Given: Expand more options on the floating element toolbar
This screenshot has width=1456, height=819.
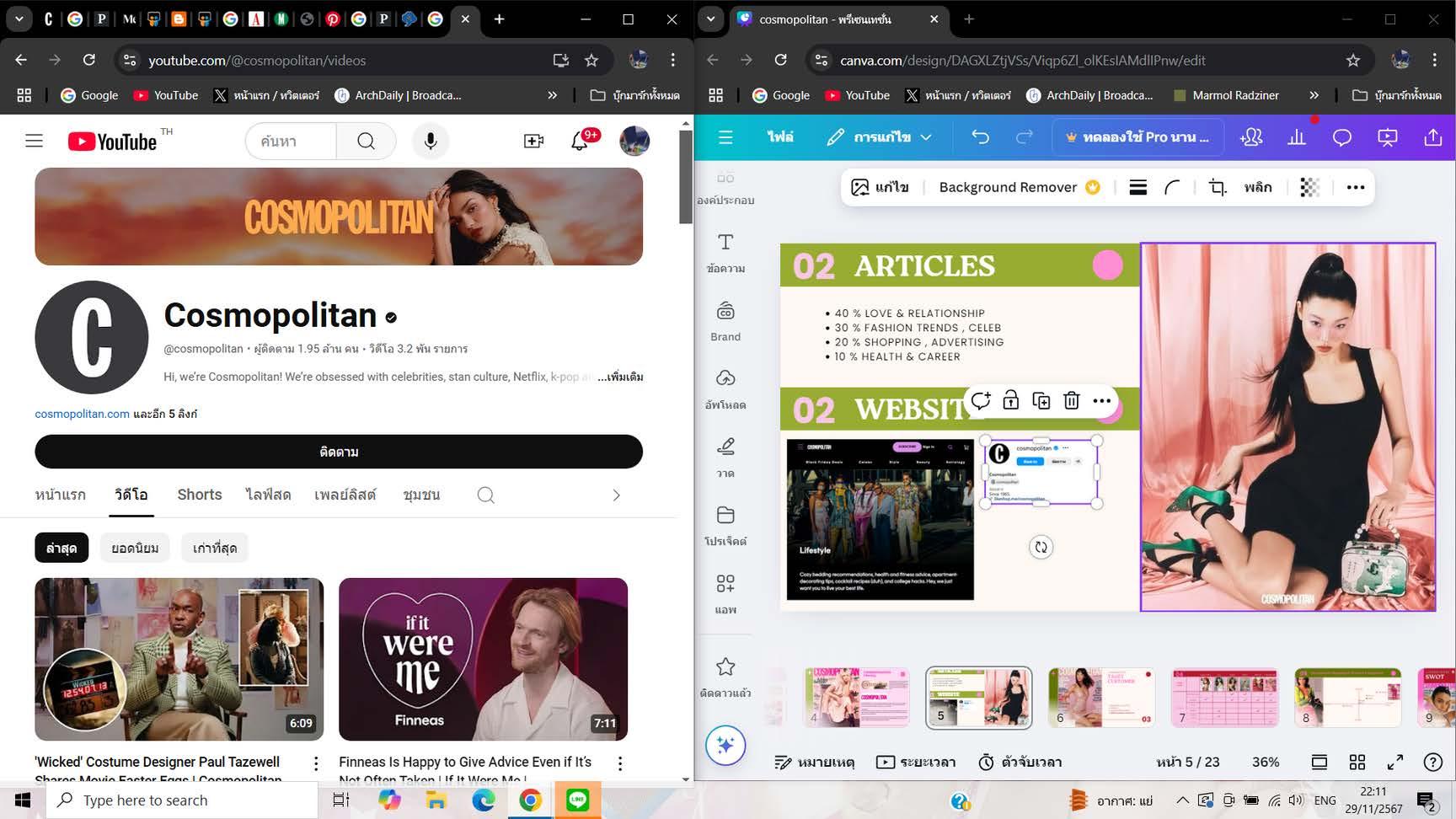Looking at the screenshot, I should pyautogui.click(x=1102, y=401).
